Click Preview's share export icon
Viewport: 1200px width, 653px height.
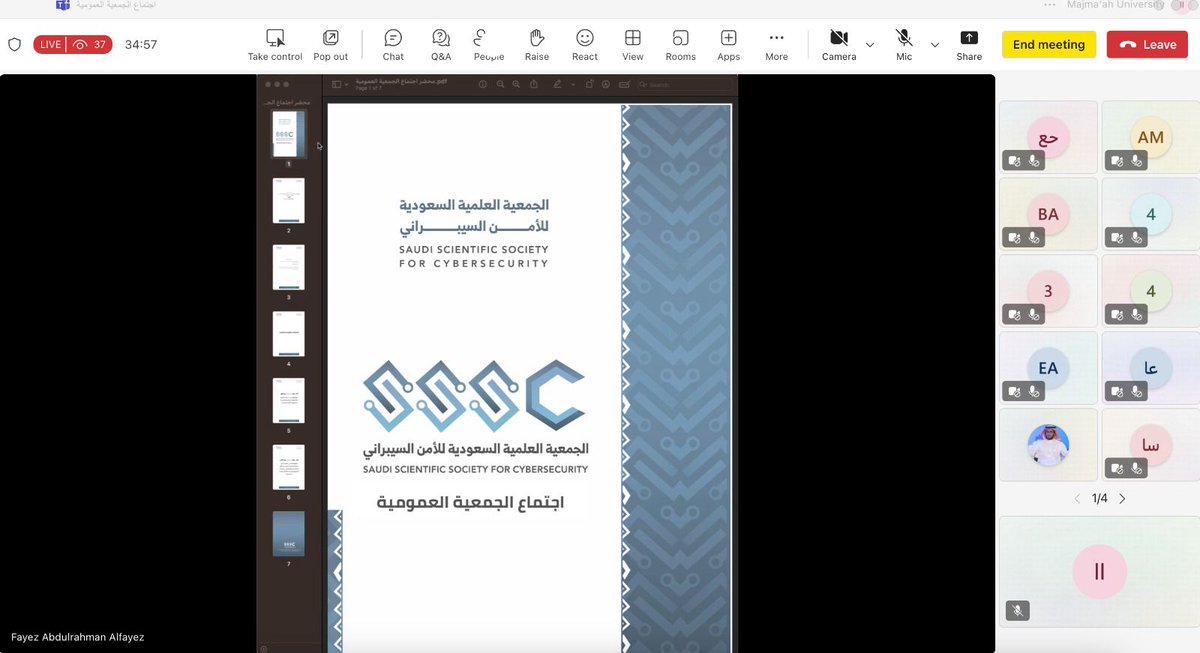pyautogui.click(x=534, y=85)
